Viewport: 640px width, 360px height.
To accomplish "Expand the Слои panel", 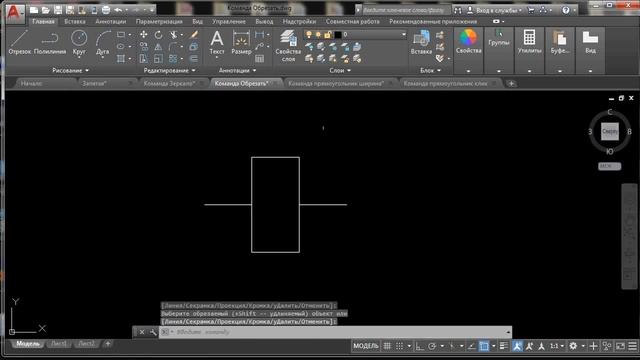I will [x=340, y=71].
